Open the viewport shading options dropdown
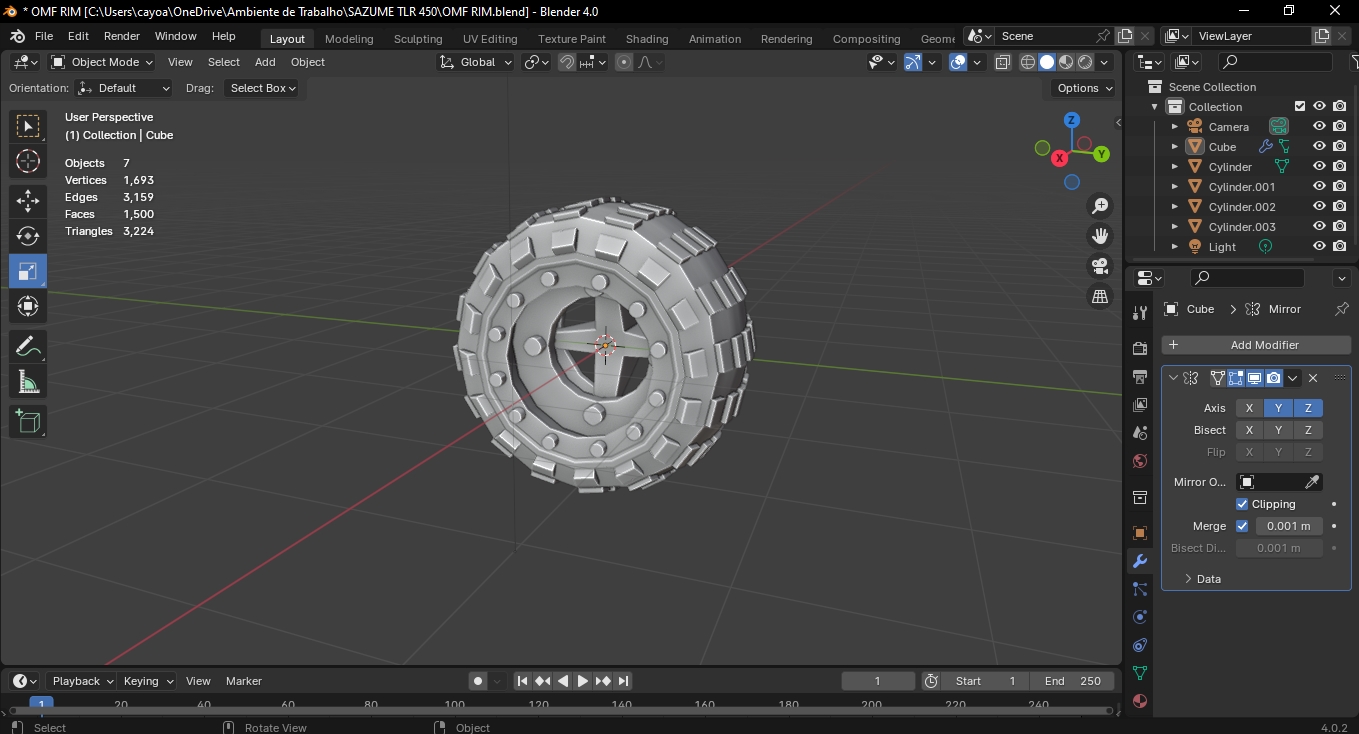This screenshot has height=734, width=1359. [1105, 62]
